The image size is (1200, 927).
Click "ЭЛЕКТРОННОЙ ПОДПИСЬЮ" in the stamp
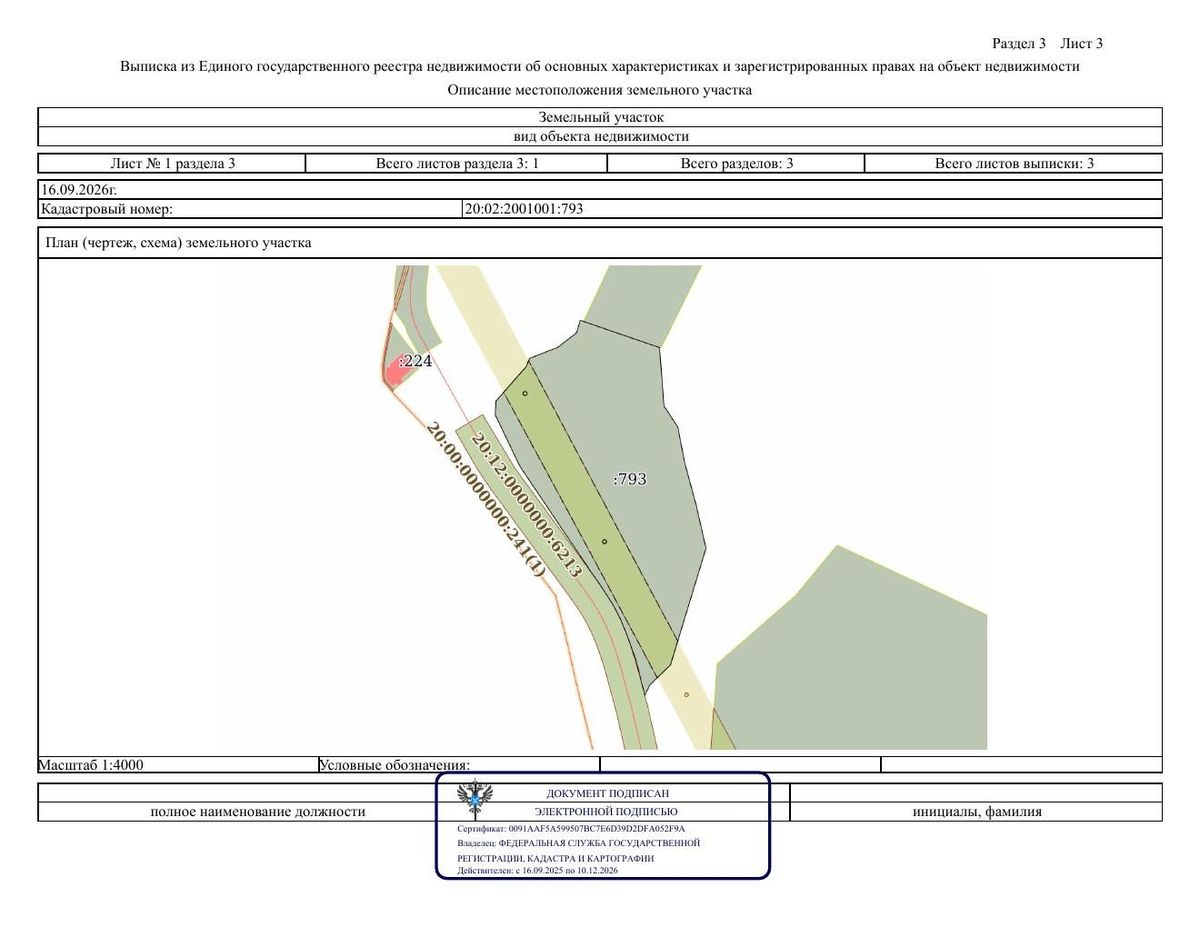[606, 812]
